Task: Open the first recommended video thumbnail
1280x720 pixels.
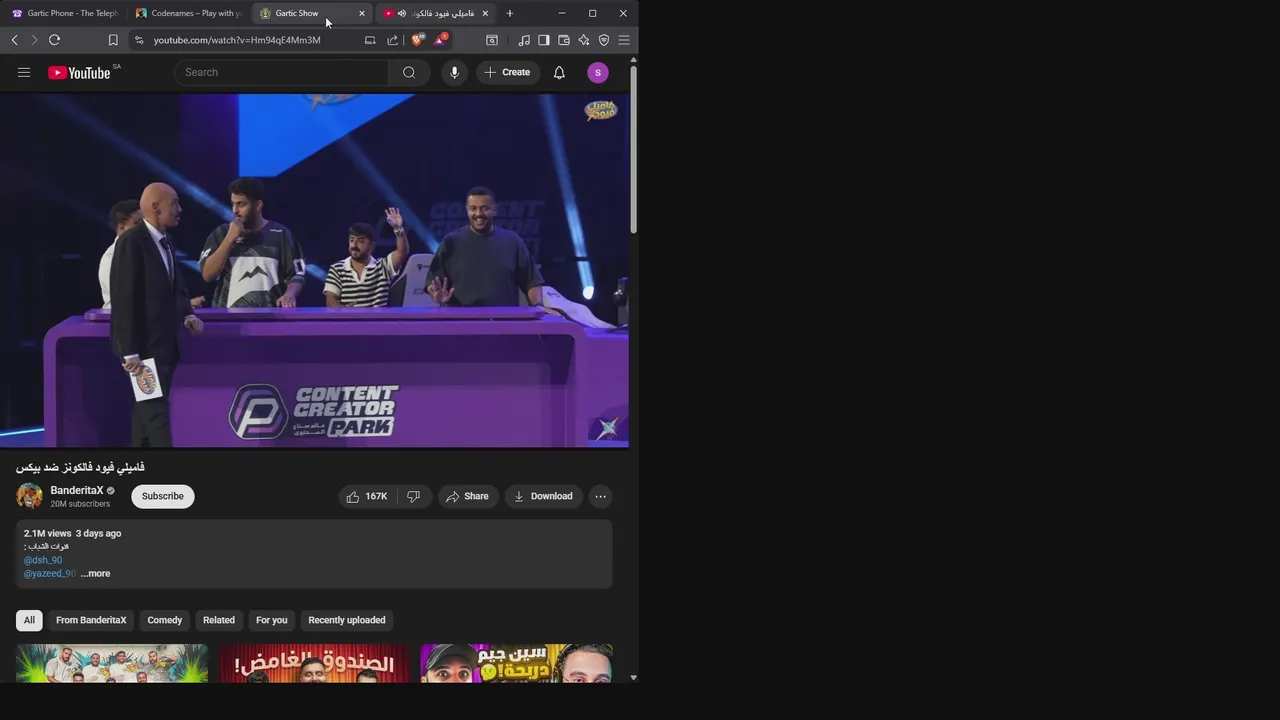Action: point(112,664)
